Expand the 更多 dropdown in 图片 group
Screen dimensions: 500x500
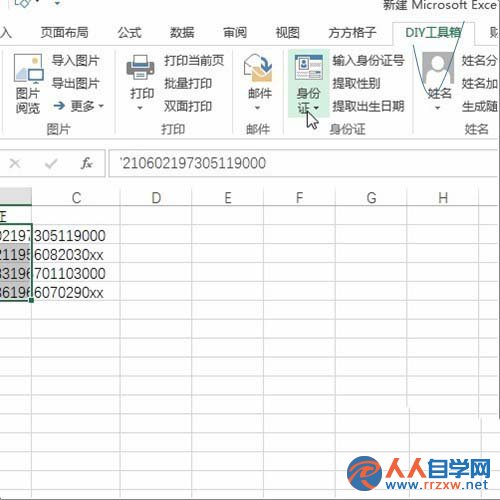79,106
